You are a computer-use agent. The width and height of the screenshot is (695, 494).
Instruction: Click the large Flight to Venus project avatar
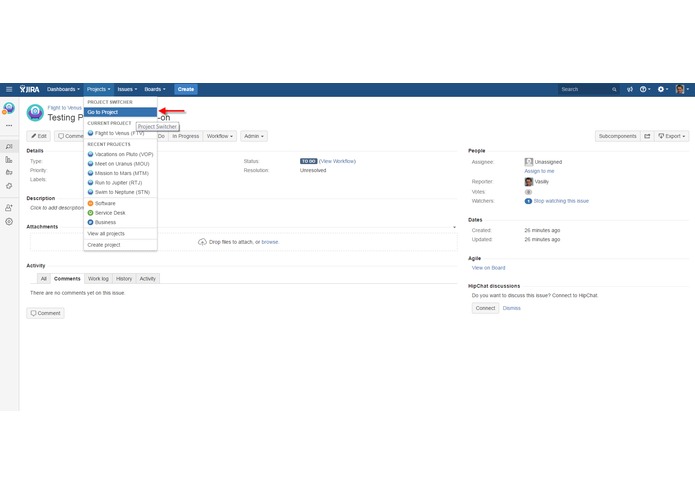point(35,113)
